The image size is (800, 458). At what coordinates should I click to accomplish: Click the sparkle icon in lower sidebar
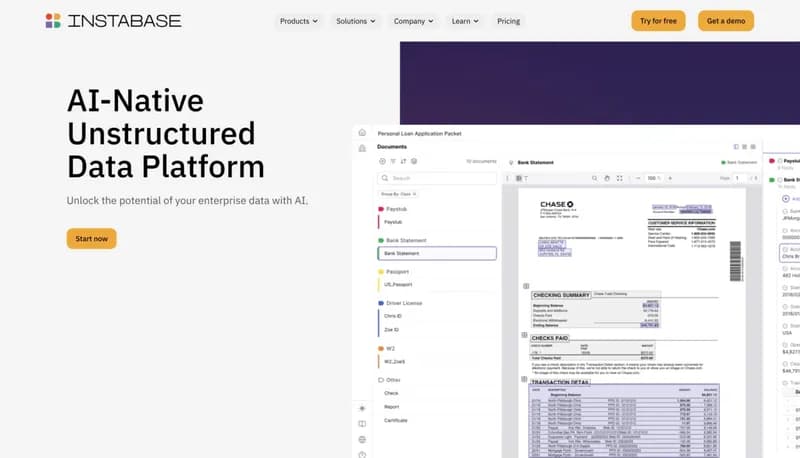click(362, 409)
